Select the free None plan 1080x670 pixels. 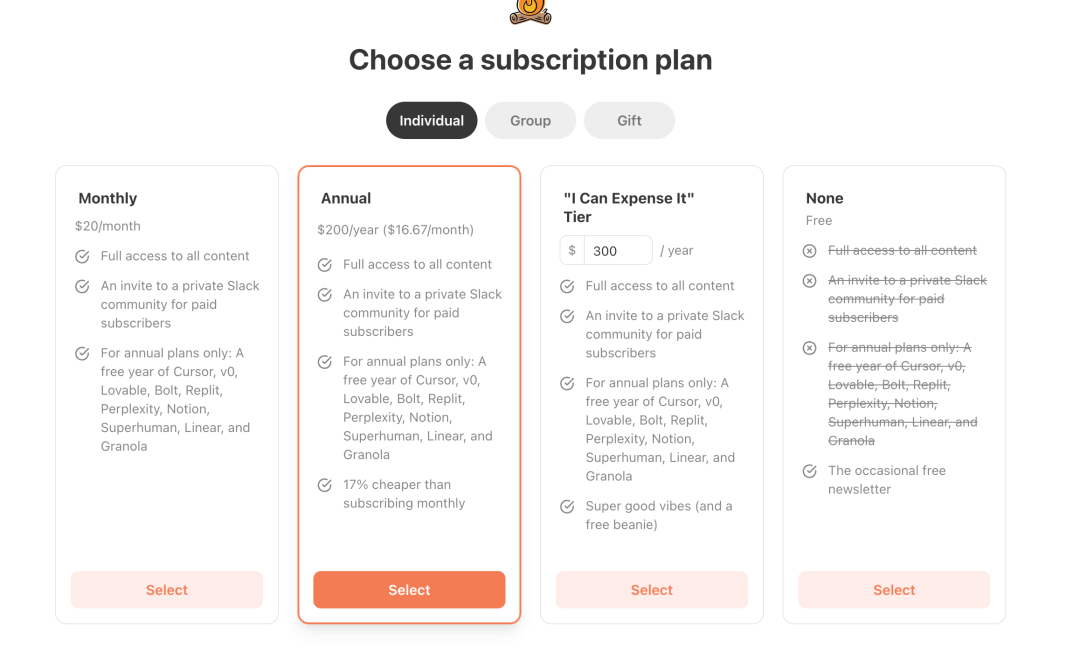click(x=894, y=590)
